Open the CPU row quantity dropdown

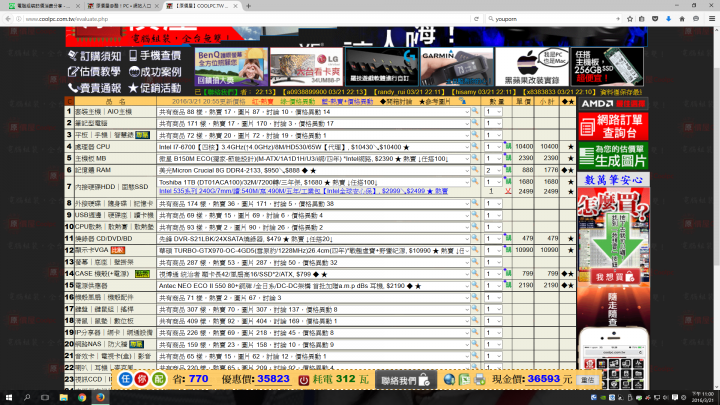[x=493, y=147]
